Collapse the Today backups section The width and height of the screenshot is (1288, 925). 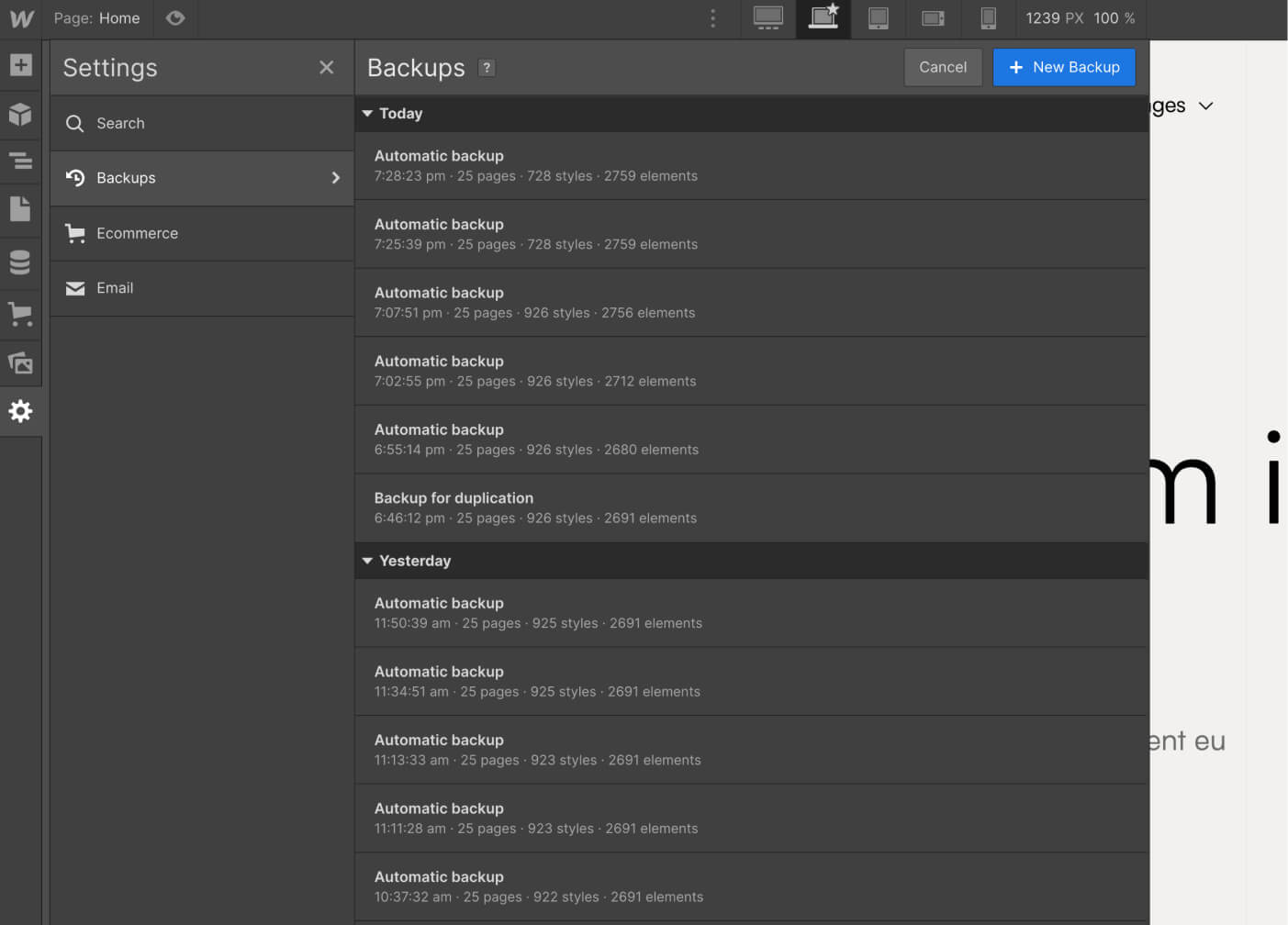click(367, 114)
